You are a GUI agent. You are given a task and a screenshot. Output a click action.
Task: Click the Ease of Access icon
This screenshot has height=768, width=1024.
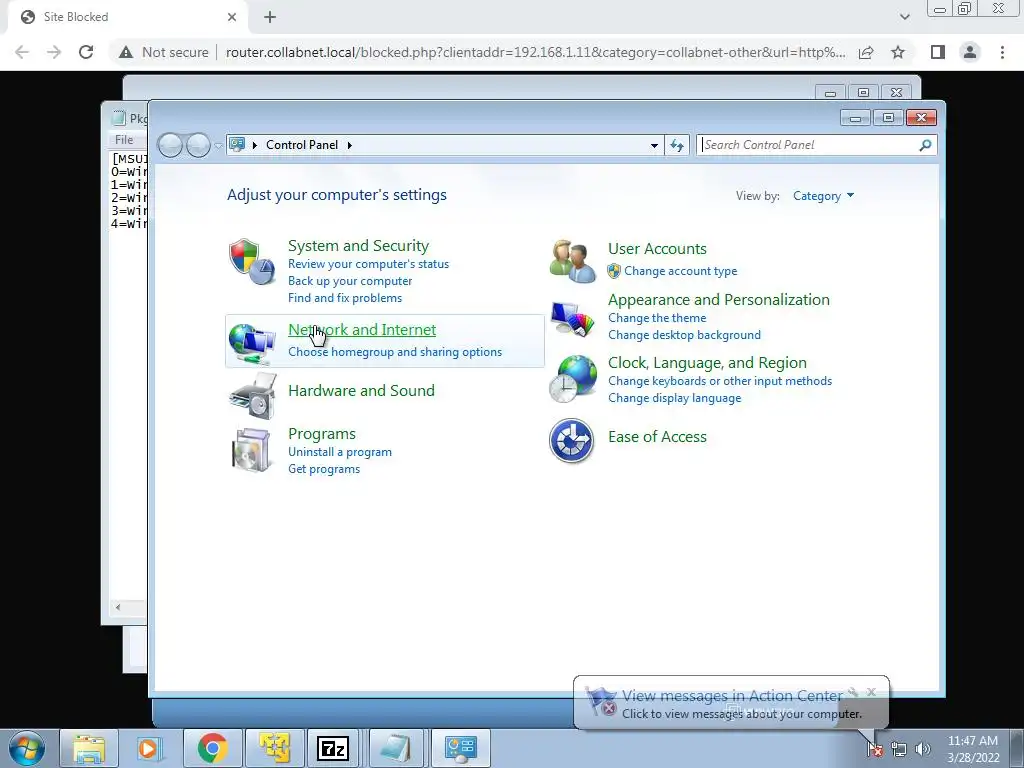point(571,441)
